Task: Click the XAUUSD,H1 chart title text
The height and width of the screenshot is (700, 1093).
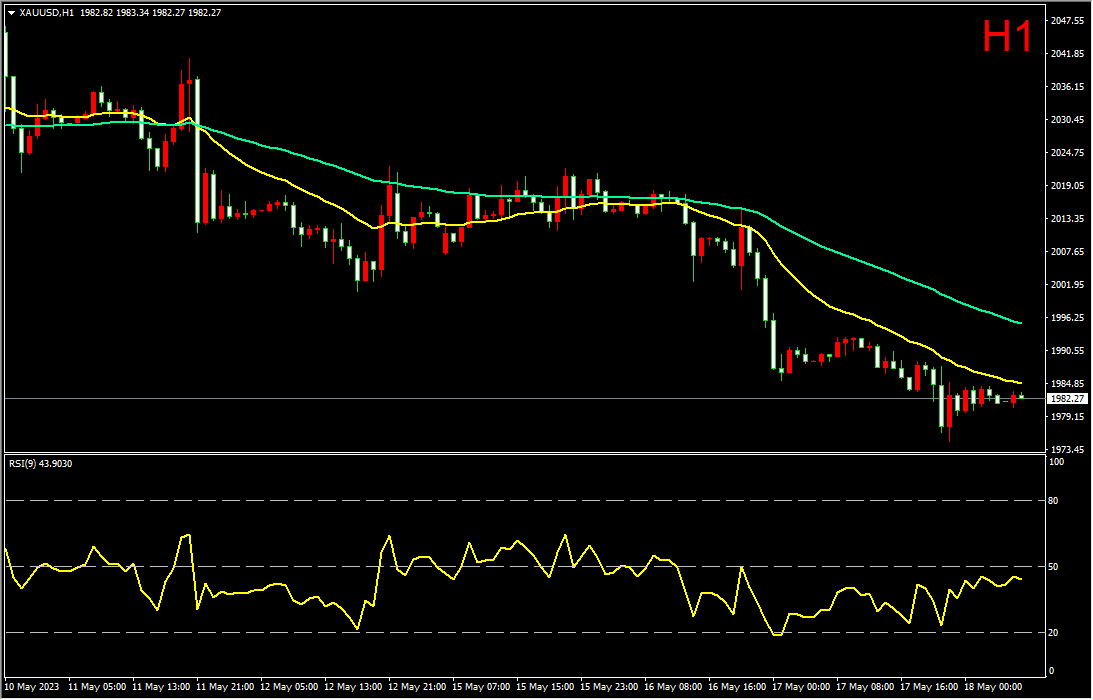Action: (x=45, y=12)
